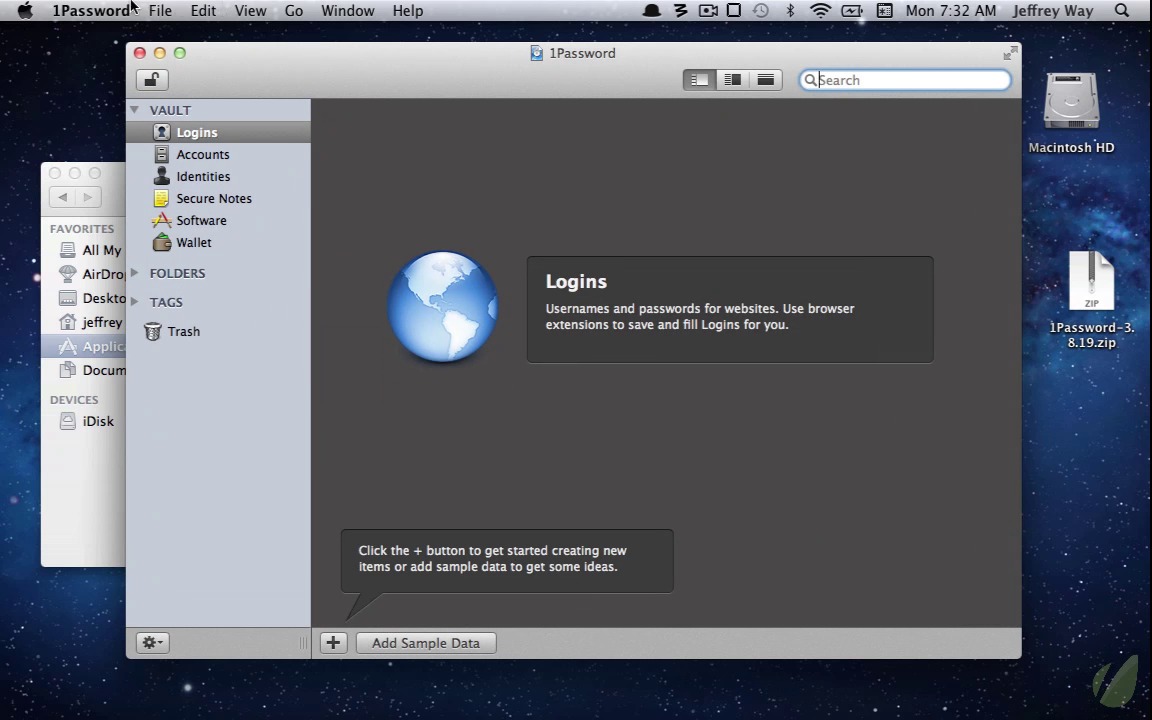This screenshot has height=720, width=1152.
Task: Click the Bluetooth menu bar icon
Action: (x=791, y=10)
